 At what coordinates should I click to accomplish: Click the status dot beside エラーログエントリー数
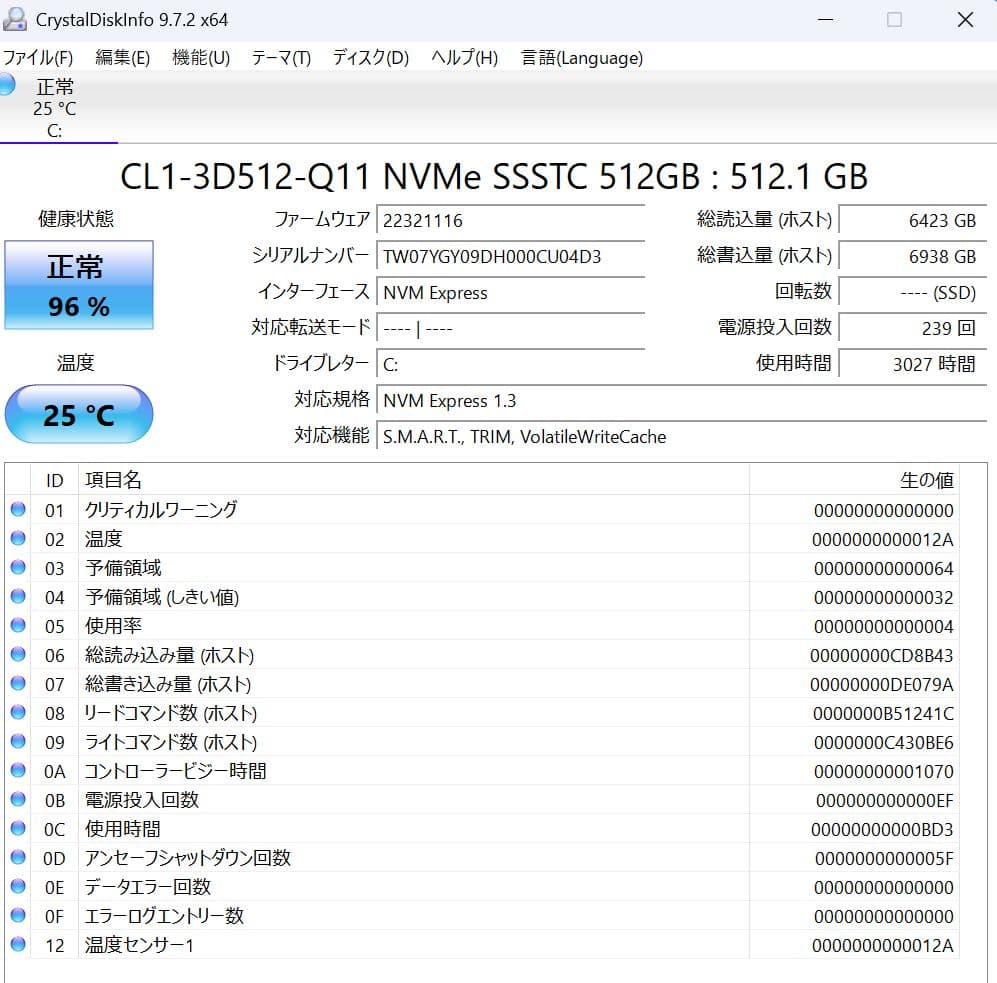pos(19,915)
